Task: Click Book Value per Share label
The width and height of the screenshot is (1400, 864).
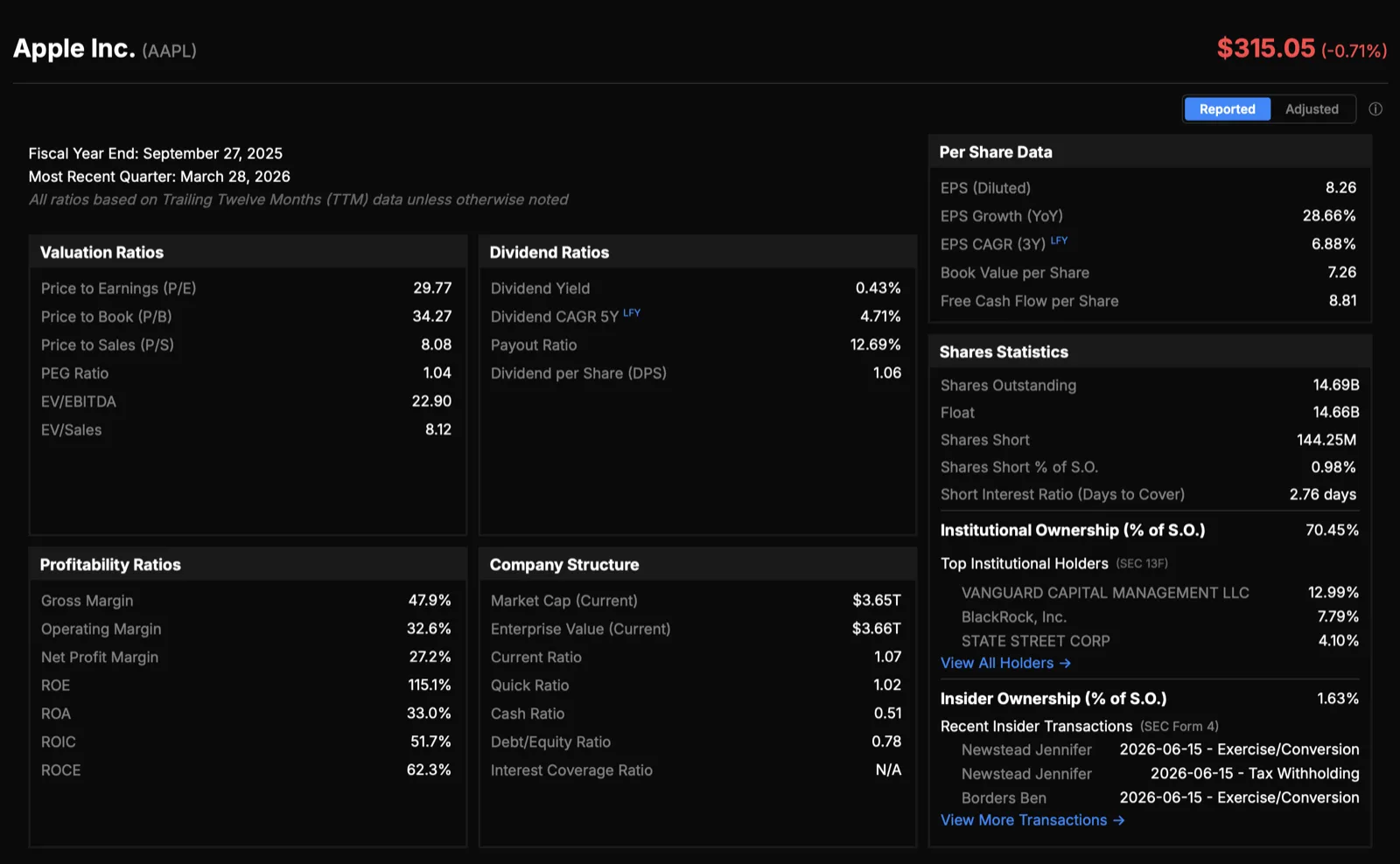Action: click(x=1015, y=273)
